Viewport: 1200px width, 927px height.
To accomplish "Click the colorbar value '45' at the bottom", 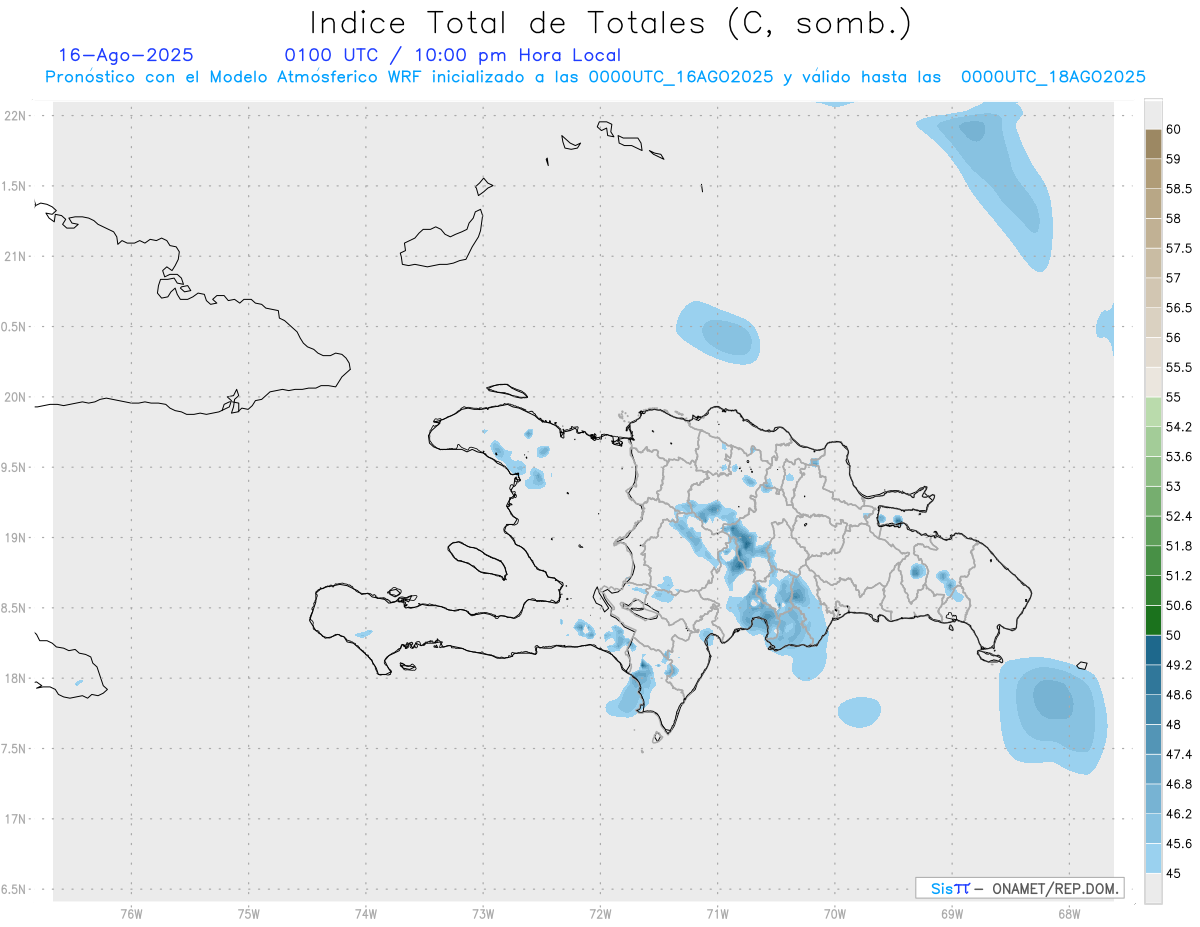I will click(x=1174, y=873).
